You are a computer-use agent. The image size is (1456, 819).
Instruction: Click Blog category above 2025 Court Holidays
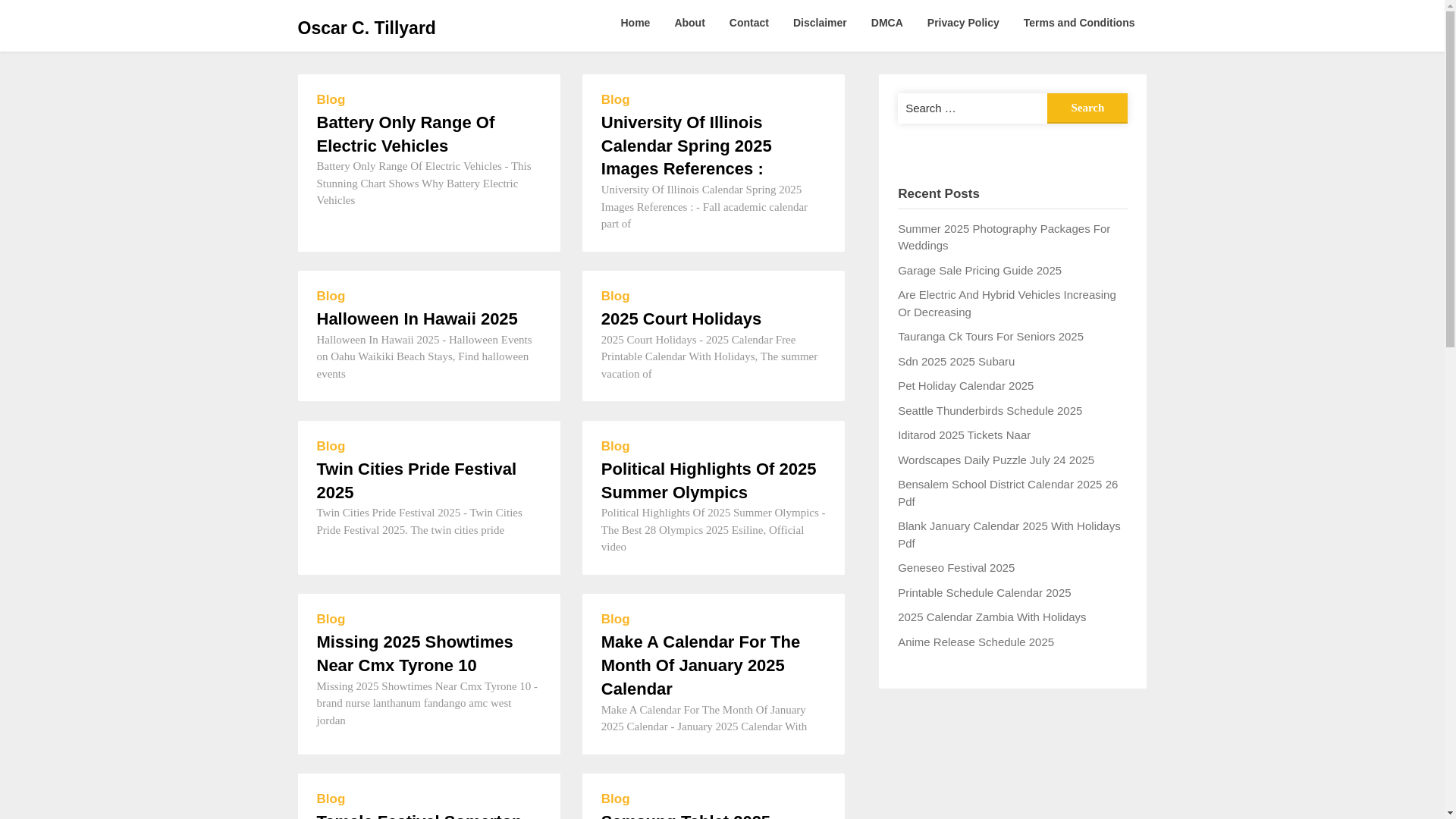[x=615, y=297]
